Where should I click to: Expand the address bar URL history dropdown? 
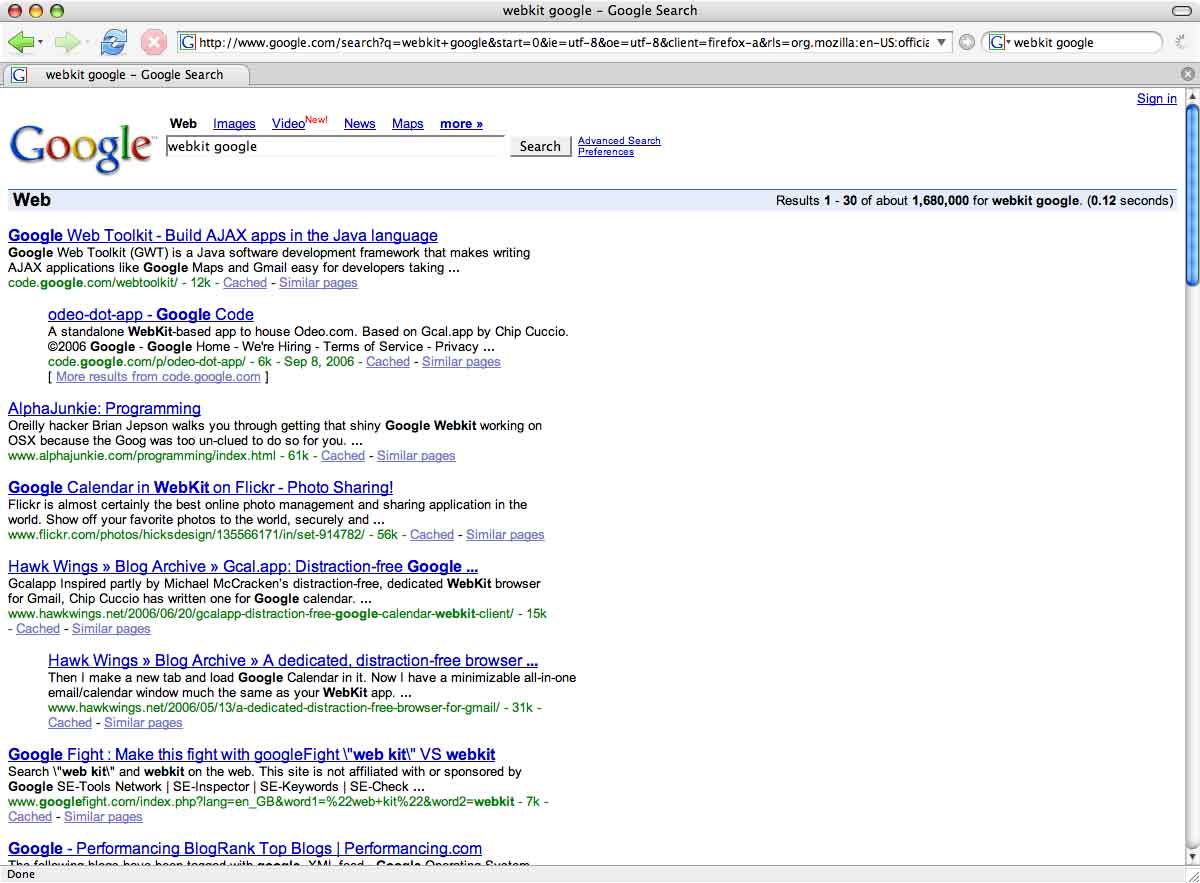tap(942, 42)
